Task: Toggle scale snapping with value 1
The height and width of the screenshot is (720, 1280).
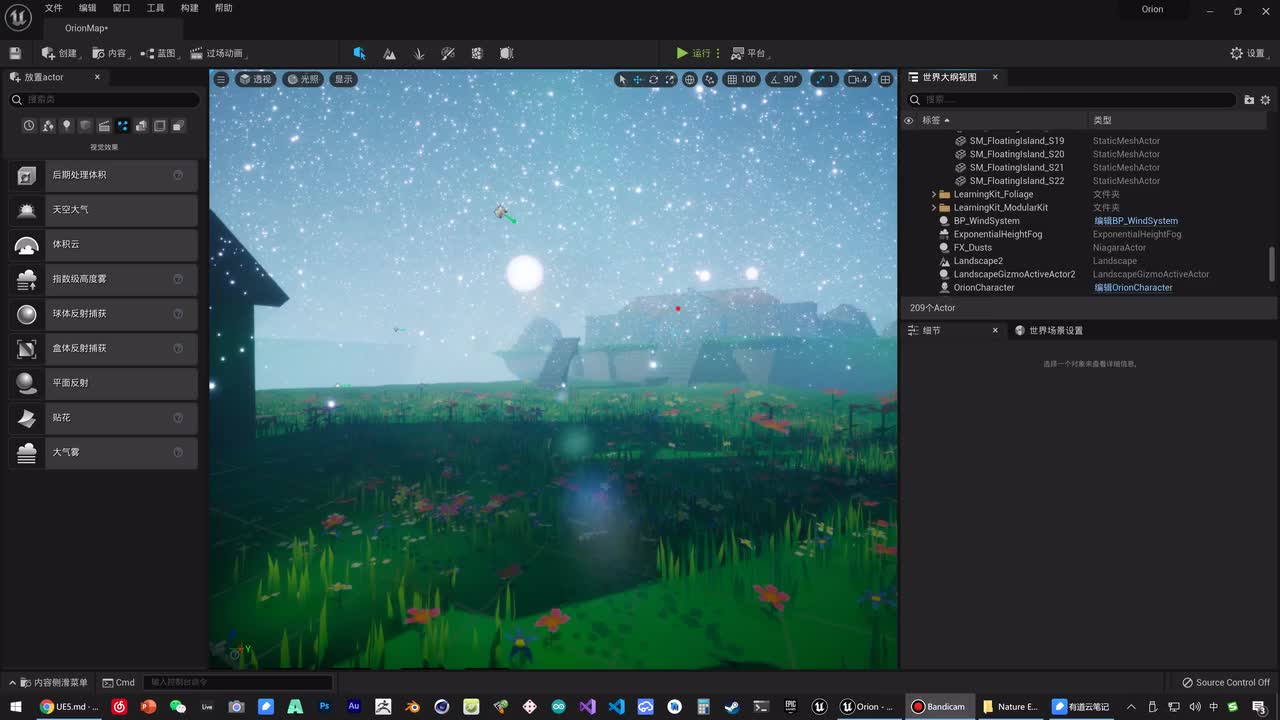Action: click(x=824, y=79)
